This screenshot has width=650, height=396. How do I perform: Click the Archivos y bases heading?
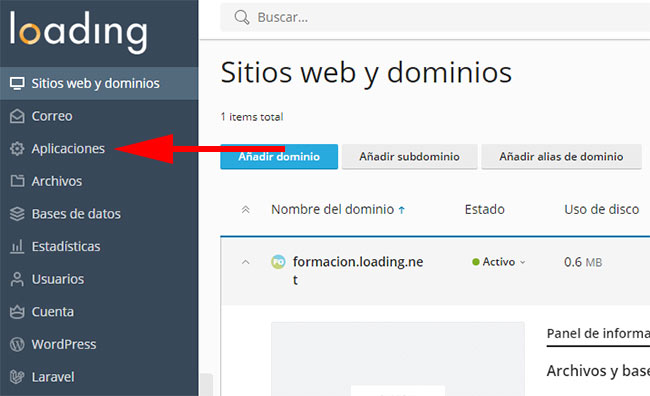(x=598, y=371)
